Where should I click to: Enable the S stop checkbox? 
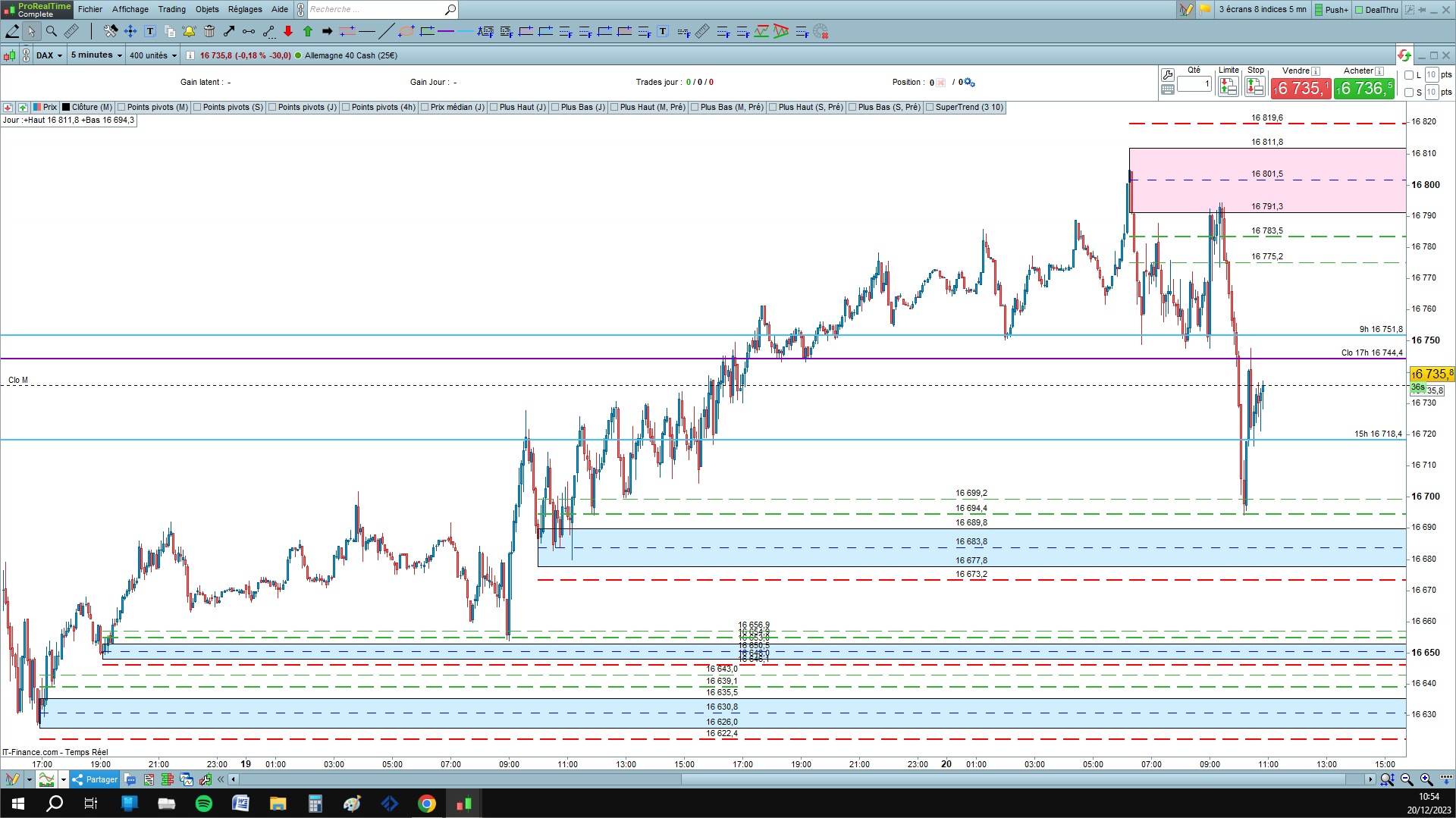tap(1409, 92)
